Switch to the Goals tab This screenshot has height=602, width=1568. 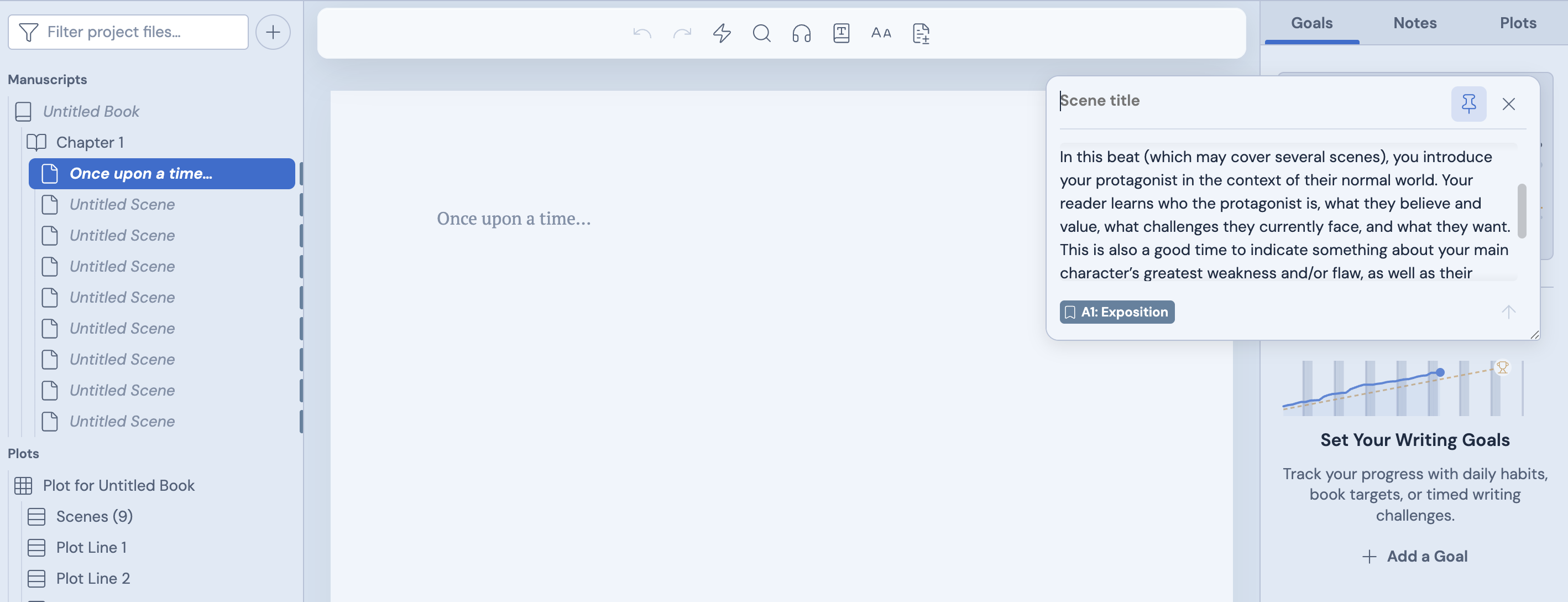tap(1312, 23)
